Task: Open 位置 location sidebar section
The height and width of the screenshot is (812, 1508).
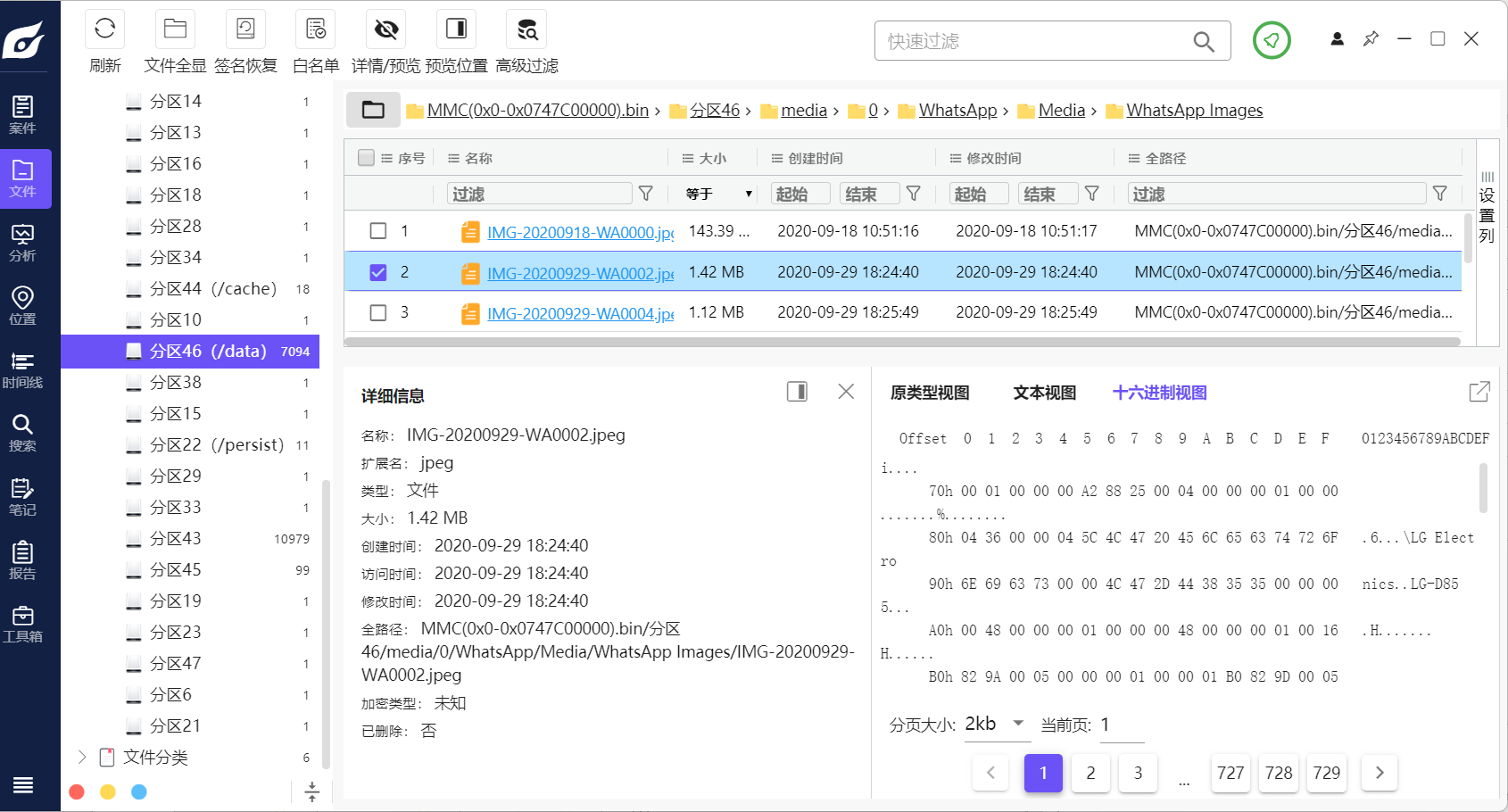Action: [x=22, y=306]
